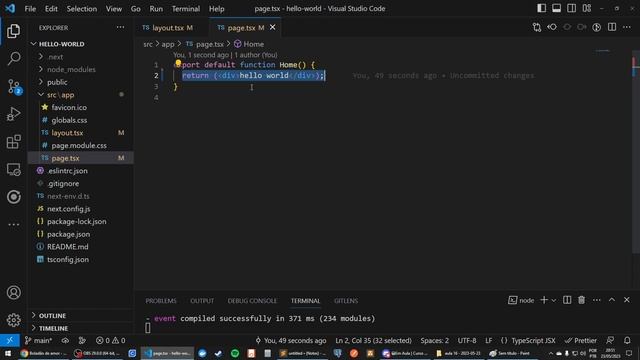640x360 pixels.
Task: Click main* branch in status bar
Action: 38,340
